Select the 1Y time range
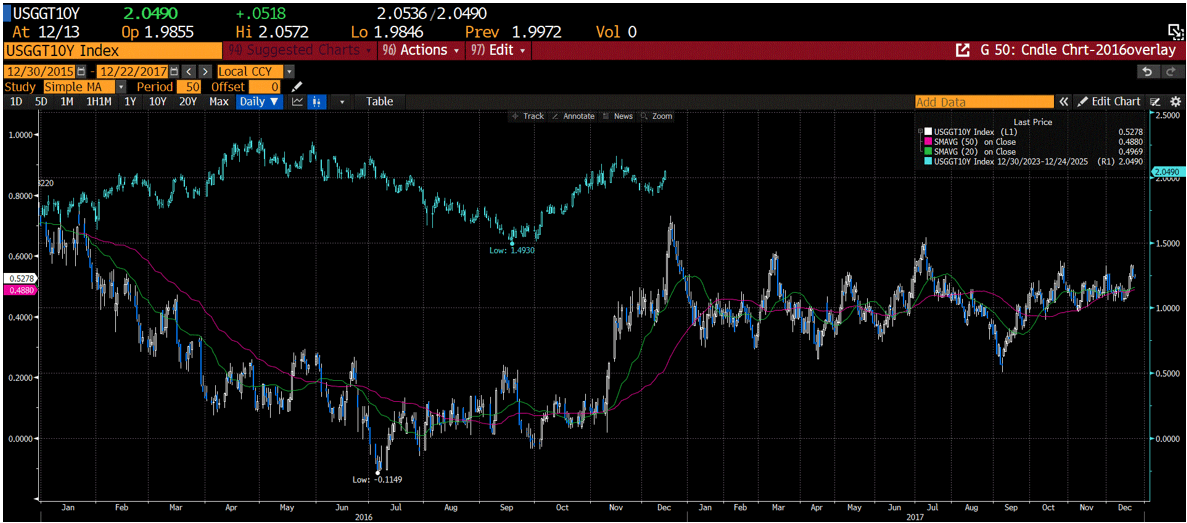This screenshot has height=523, width=1187. (x=131, y=101)
